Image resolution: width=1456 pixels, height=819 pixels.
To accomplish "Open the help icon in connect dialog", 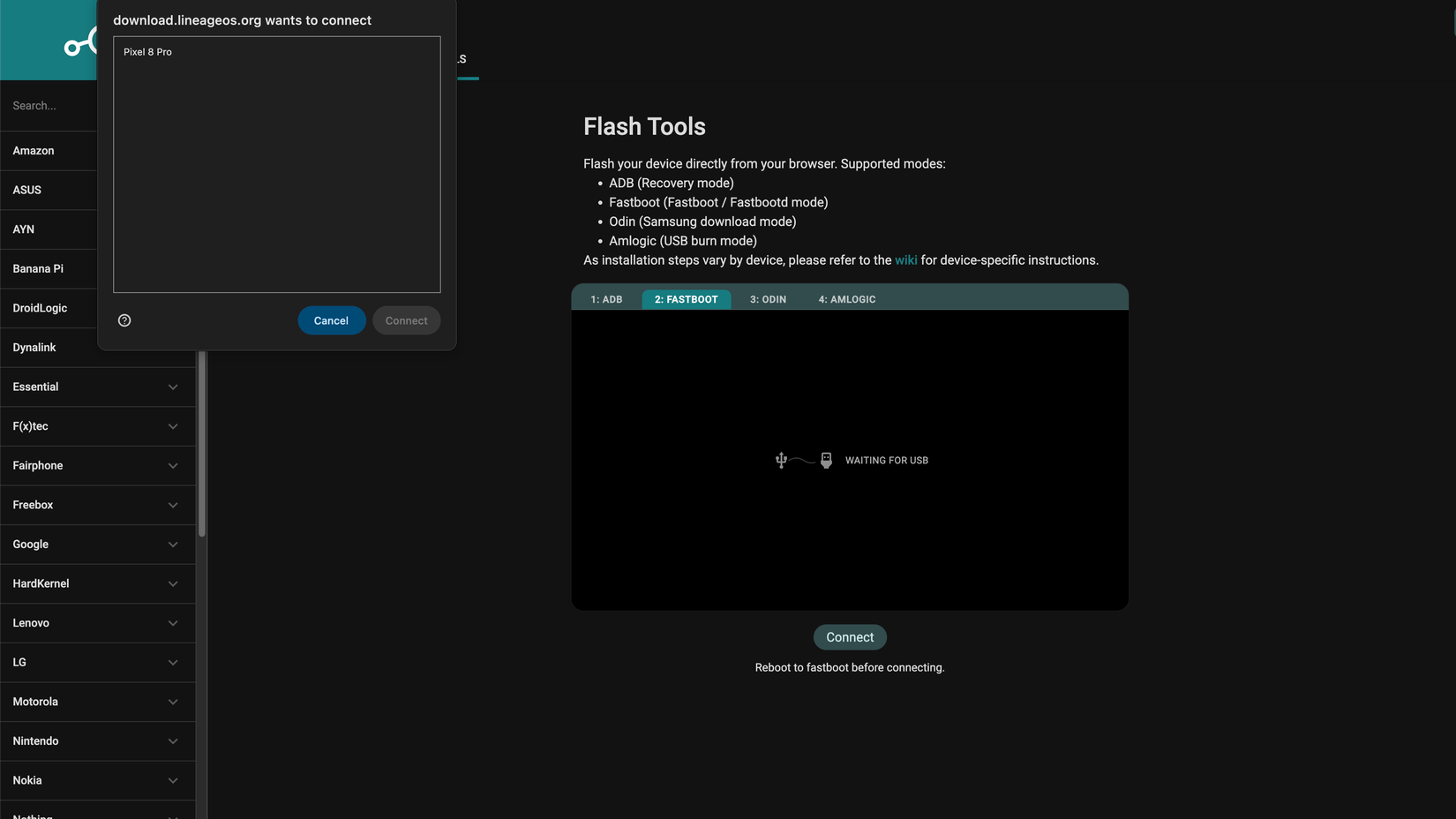I will [x=124, y=320].
